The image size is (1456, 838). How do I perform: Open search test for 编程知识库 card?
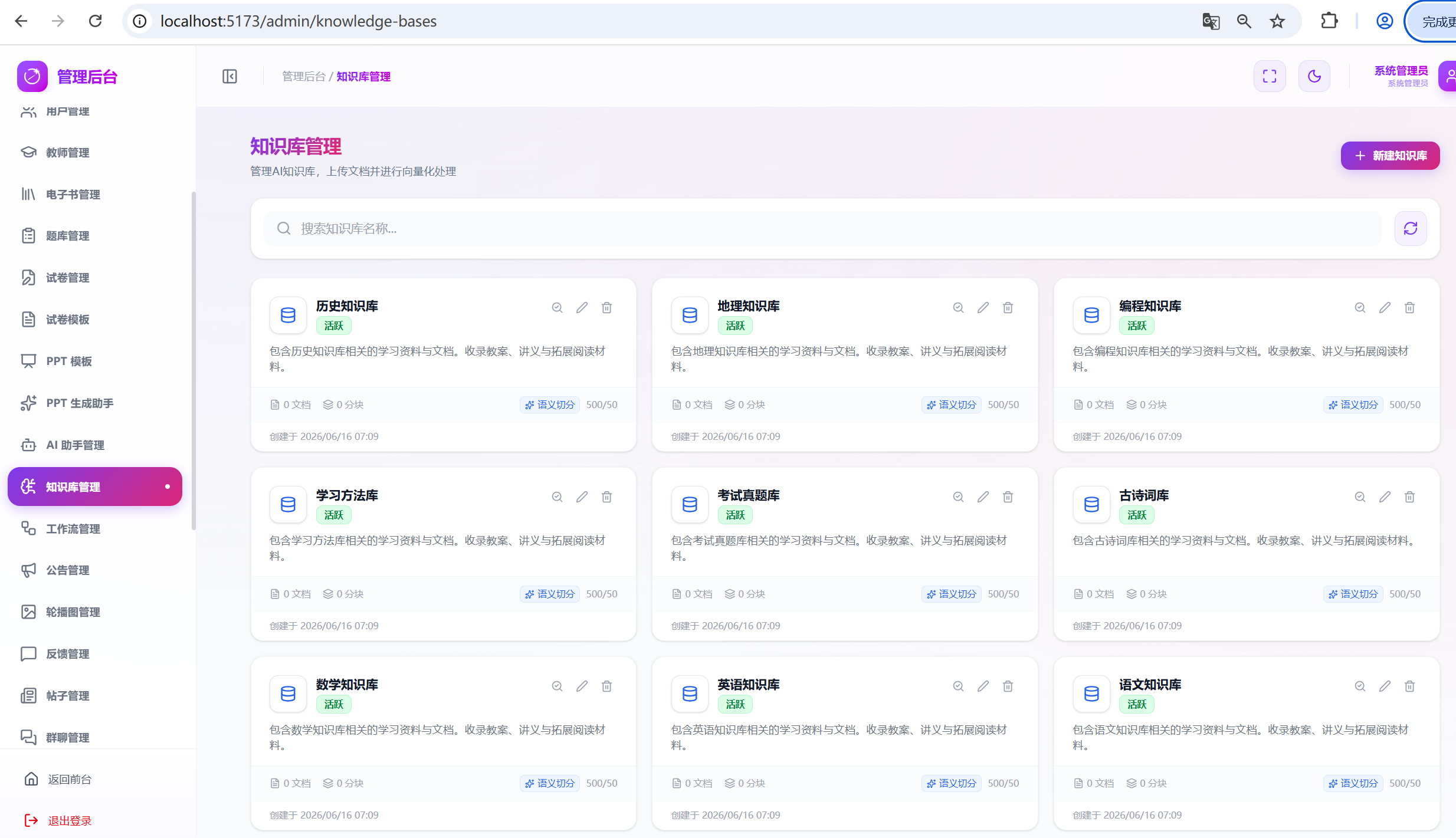pyautogui.click(x=1360, y=307)
